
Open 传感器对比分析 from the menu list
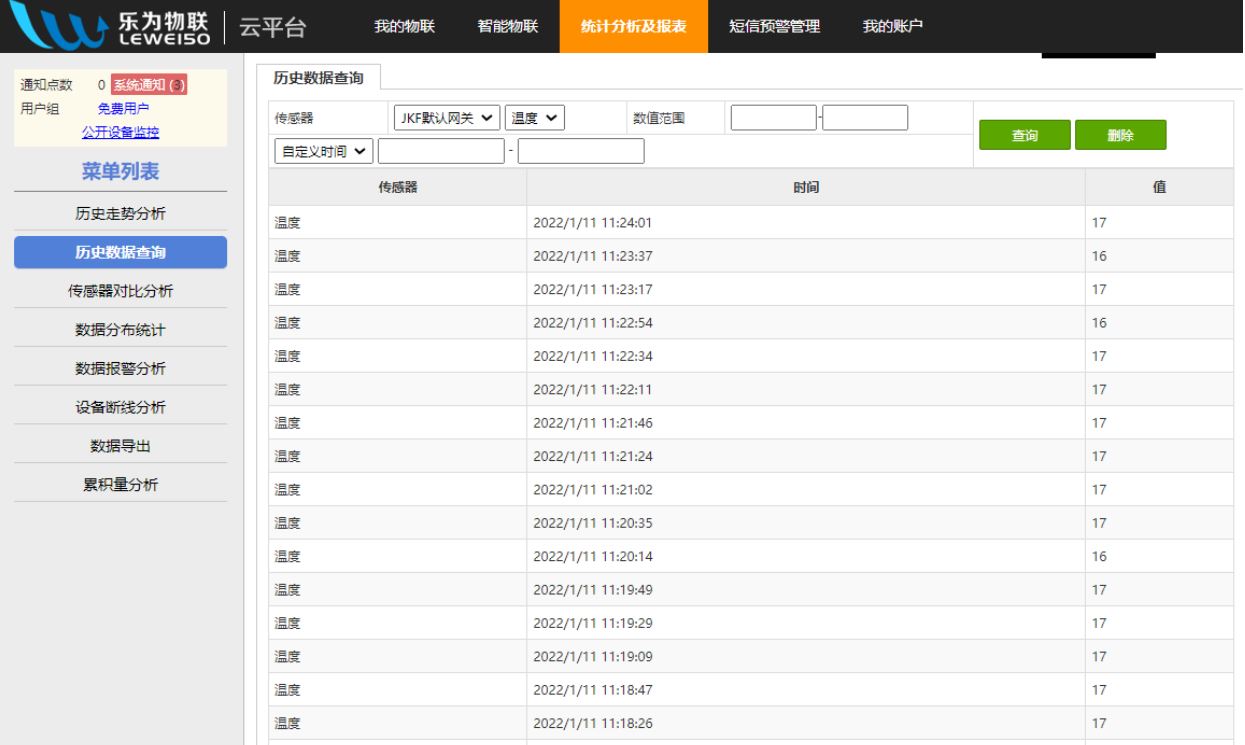(120, 290)
